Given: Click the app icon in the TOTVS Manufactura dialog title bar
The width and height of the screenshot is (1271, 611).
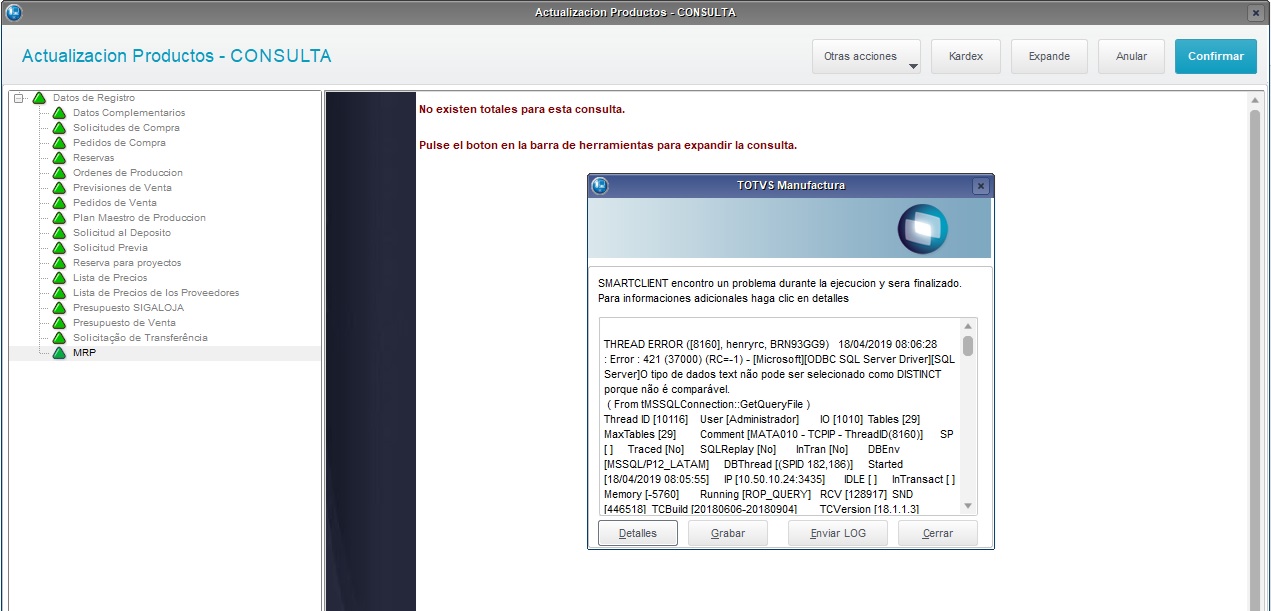Looking at the screenshot, I should (600, 186).
